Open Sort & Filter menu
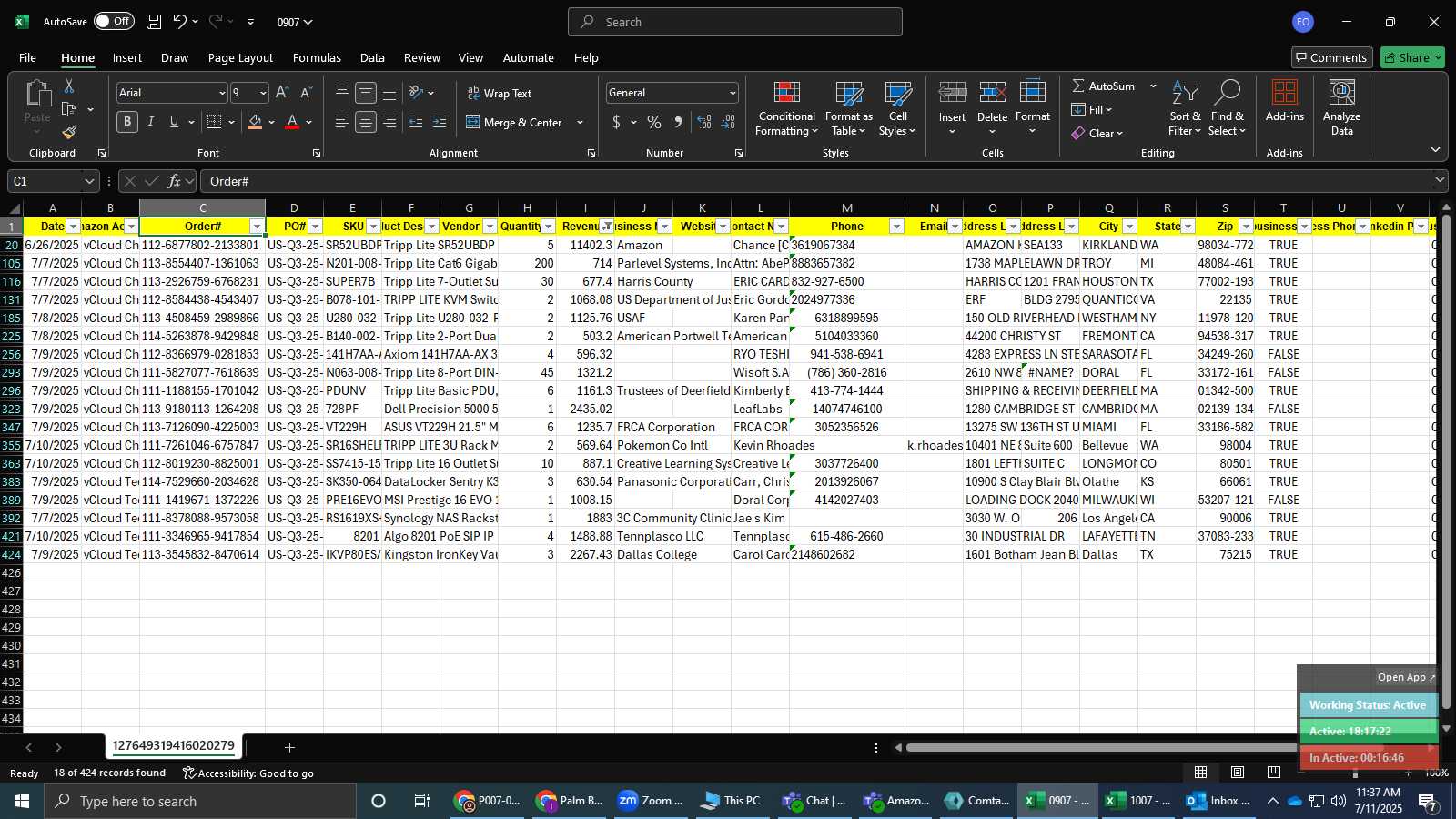1456x819 pixels. click(x=1185, y=108)
